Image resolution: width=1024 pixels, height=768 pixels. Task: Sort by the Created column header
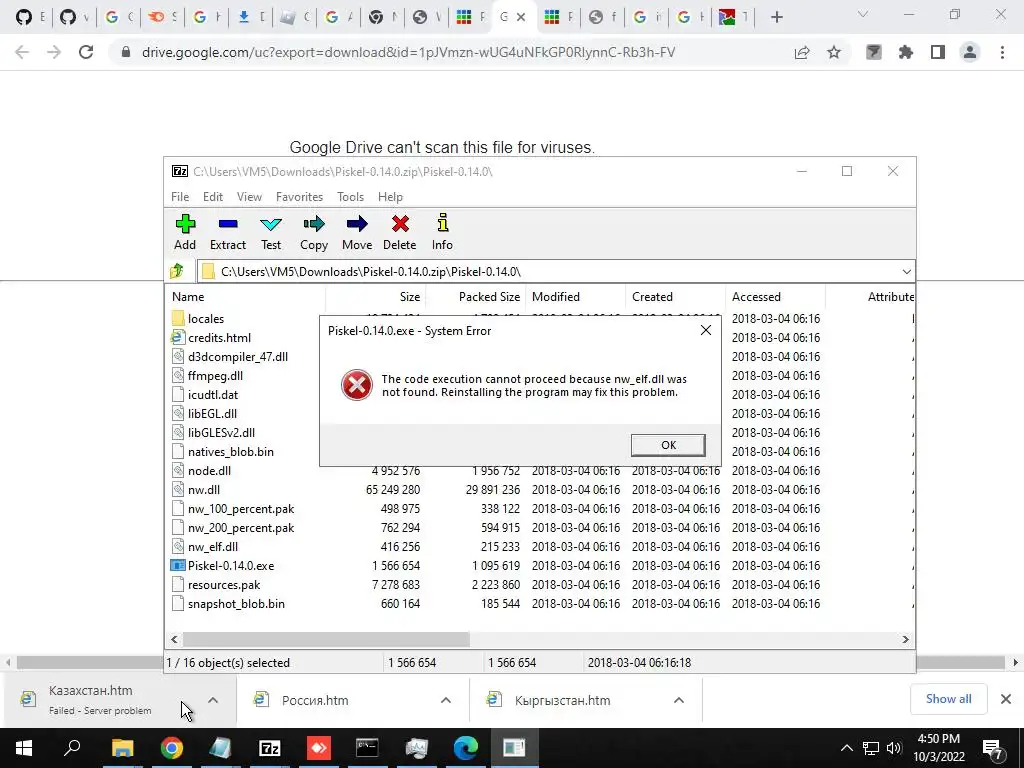pyautogui.click(x=676, y=296)
